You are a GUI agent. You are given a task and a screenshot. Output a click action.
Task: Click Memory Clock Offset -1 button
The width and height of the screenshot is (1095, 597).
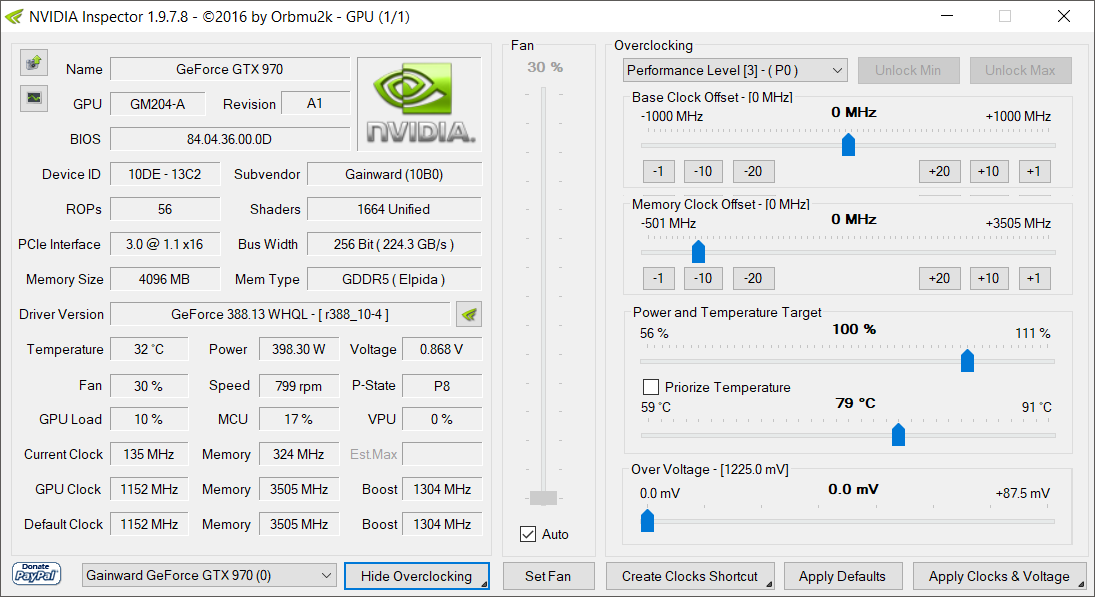tap(658, 278)
